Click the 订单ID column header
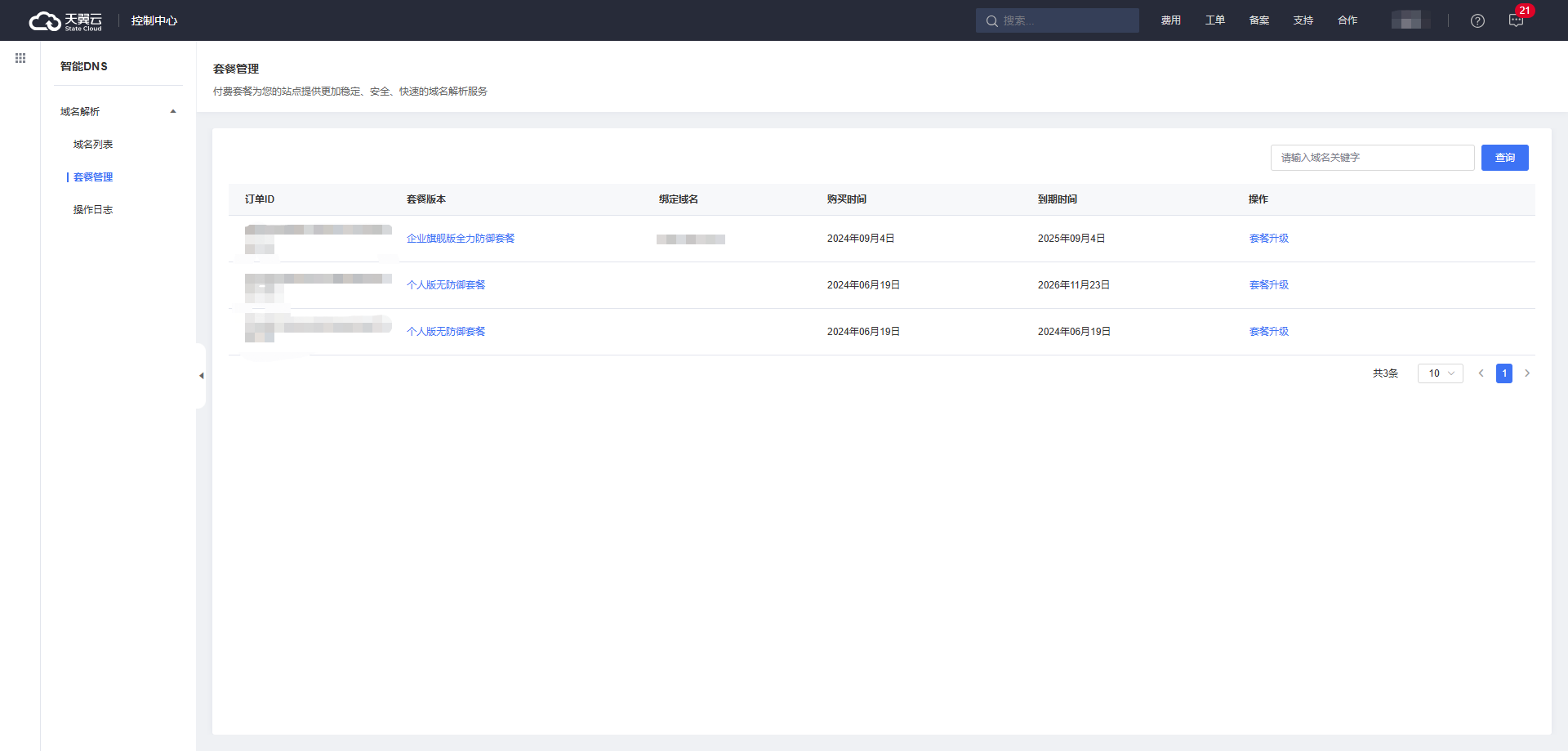The height and width of the screenshot is (751, 1568). point(260,199)
